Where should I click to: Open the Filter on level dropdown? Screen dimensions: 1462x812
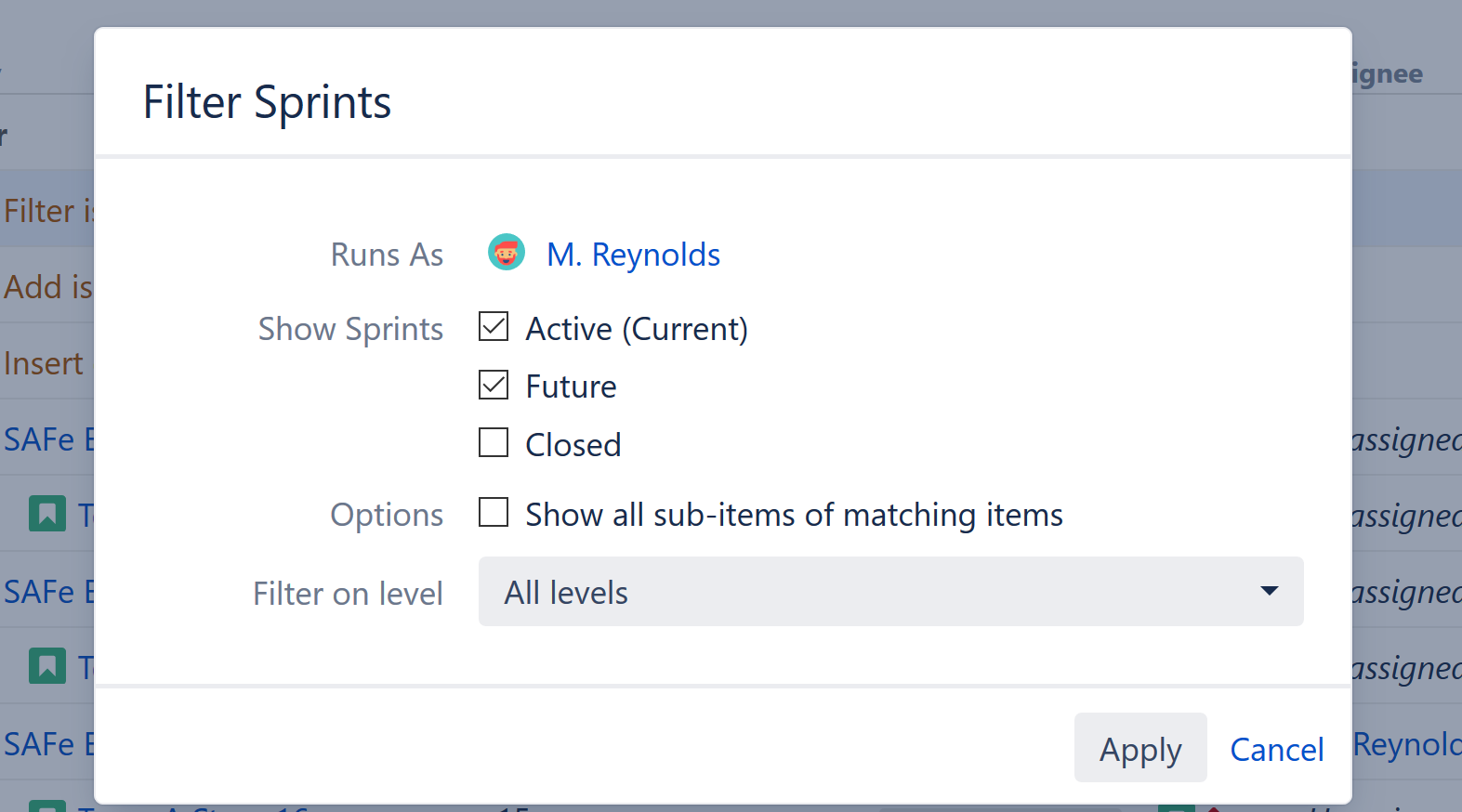(x=889, y=592)
